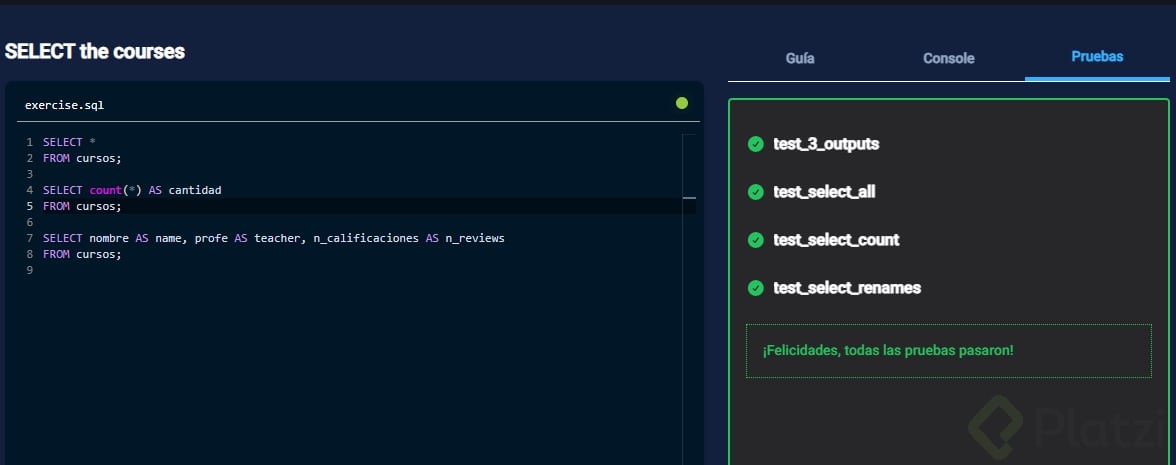The height and width of the screenshot is (465, 1176).
Task: Click the check icon beside test_select_all
Action: click(756, 192)
